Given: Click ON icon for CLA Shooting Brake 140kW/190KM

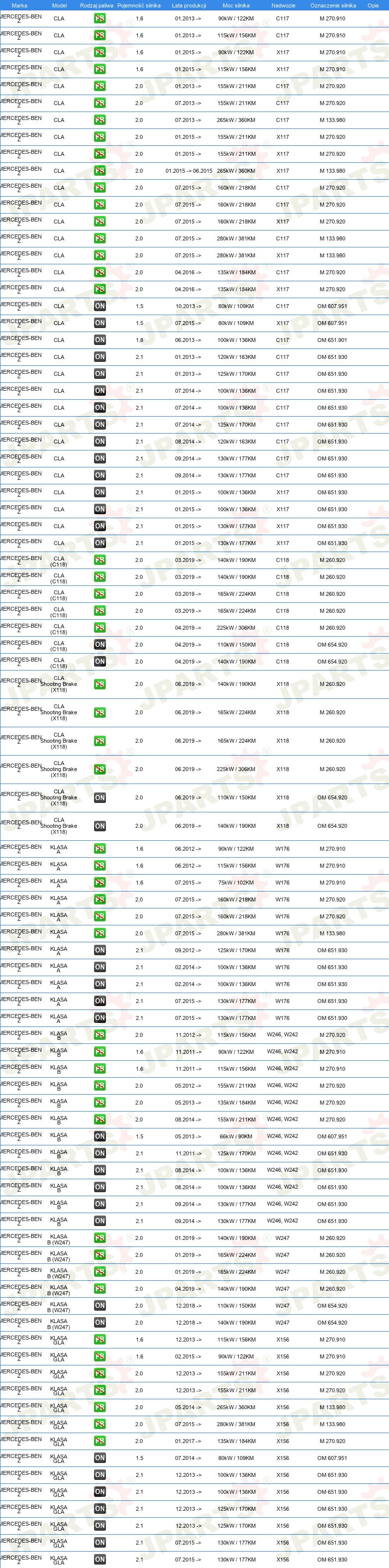Looking at the screenshot, I should click(x=99, y=826).
